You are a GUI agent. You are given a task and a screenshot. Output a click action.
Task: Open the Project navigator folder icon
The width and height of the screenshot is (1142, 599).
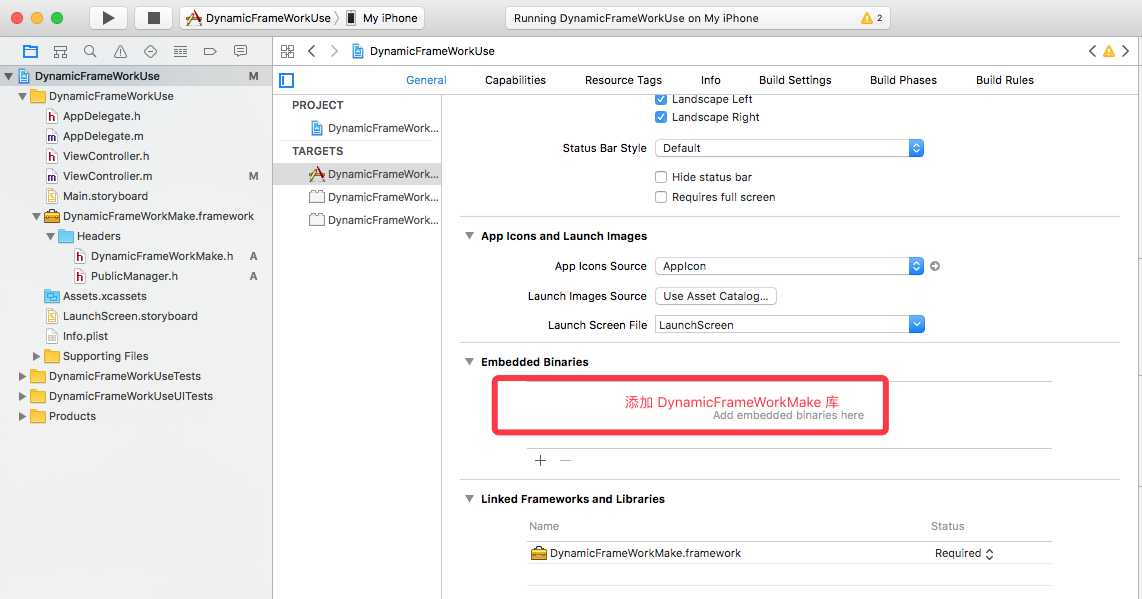(30, 51)
